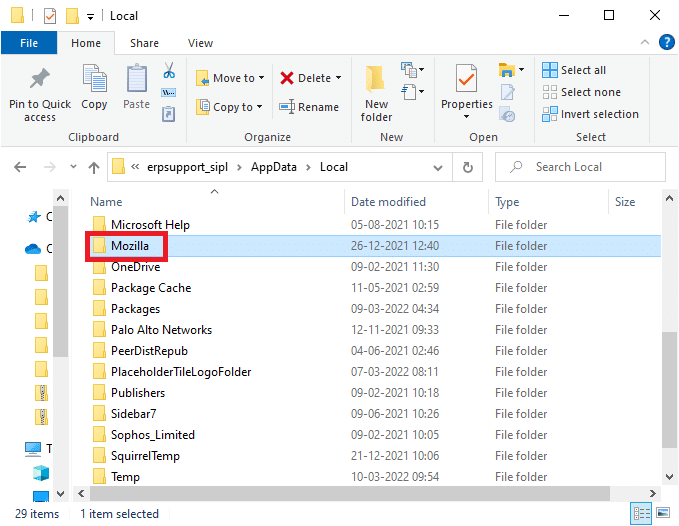The width and height of the screenshot is (679, 526).
Task: Click New folder icon in title bar toolbar
Action: [72, 16]
